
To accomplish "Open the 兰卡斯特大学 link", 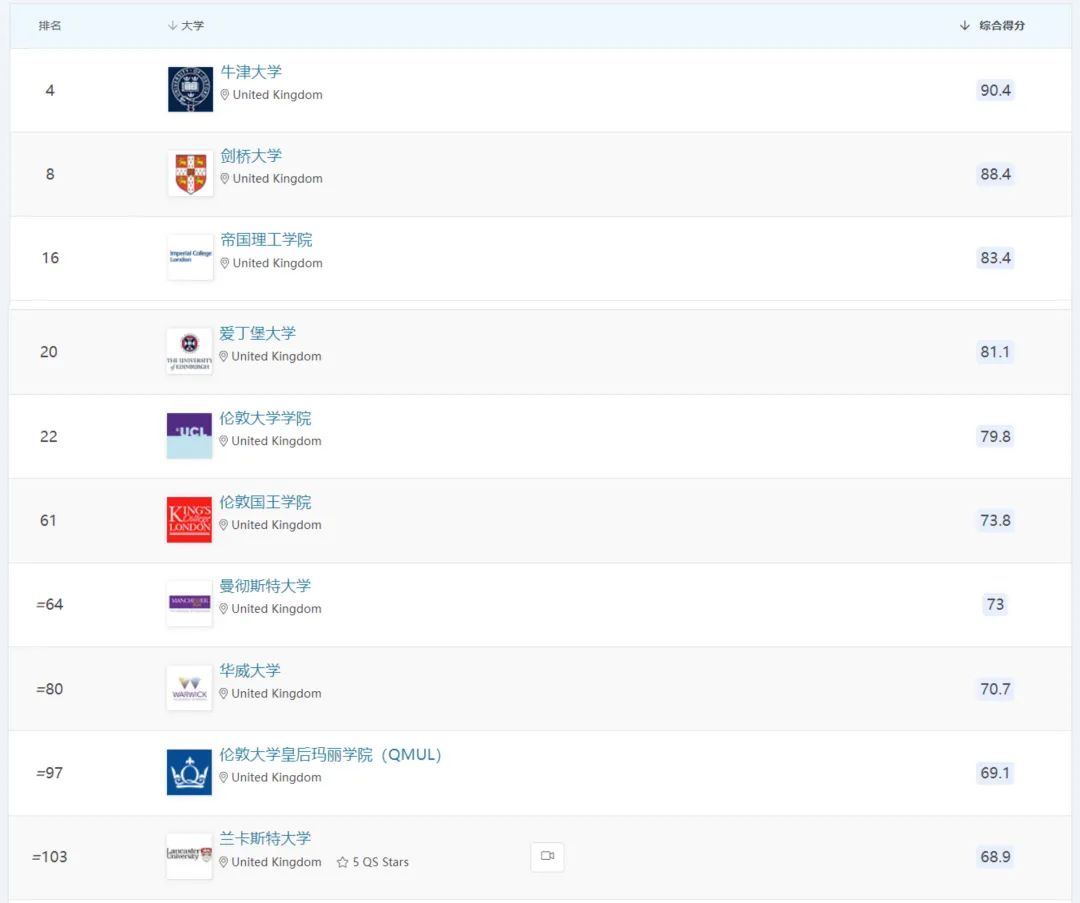I will click(265, 838).
